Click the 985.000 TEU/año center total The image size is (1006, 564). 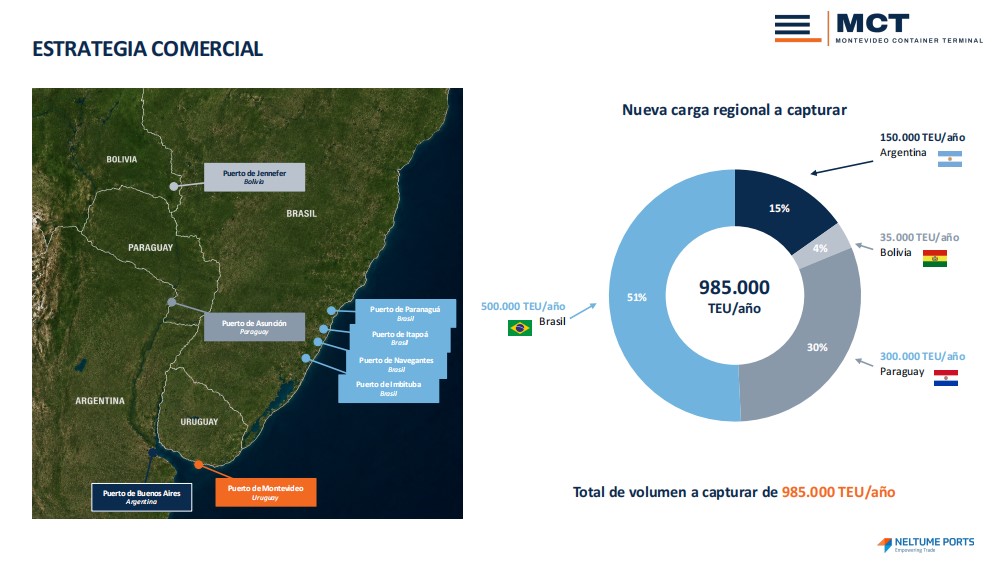734,296
